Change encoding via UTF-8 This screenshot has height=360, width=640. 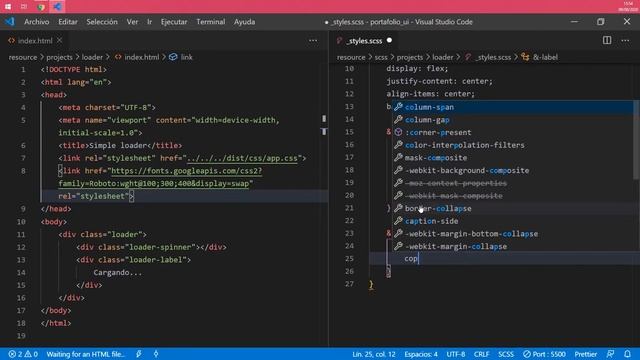(456, 354)
